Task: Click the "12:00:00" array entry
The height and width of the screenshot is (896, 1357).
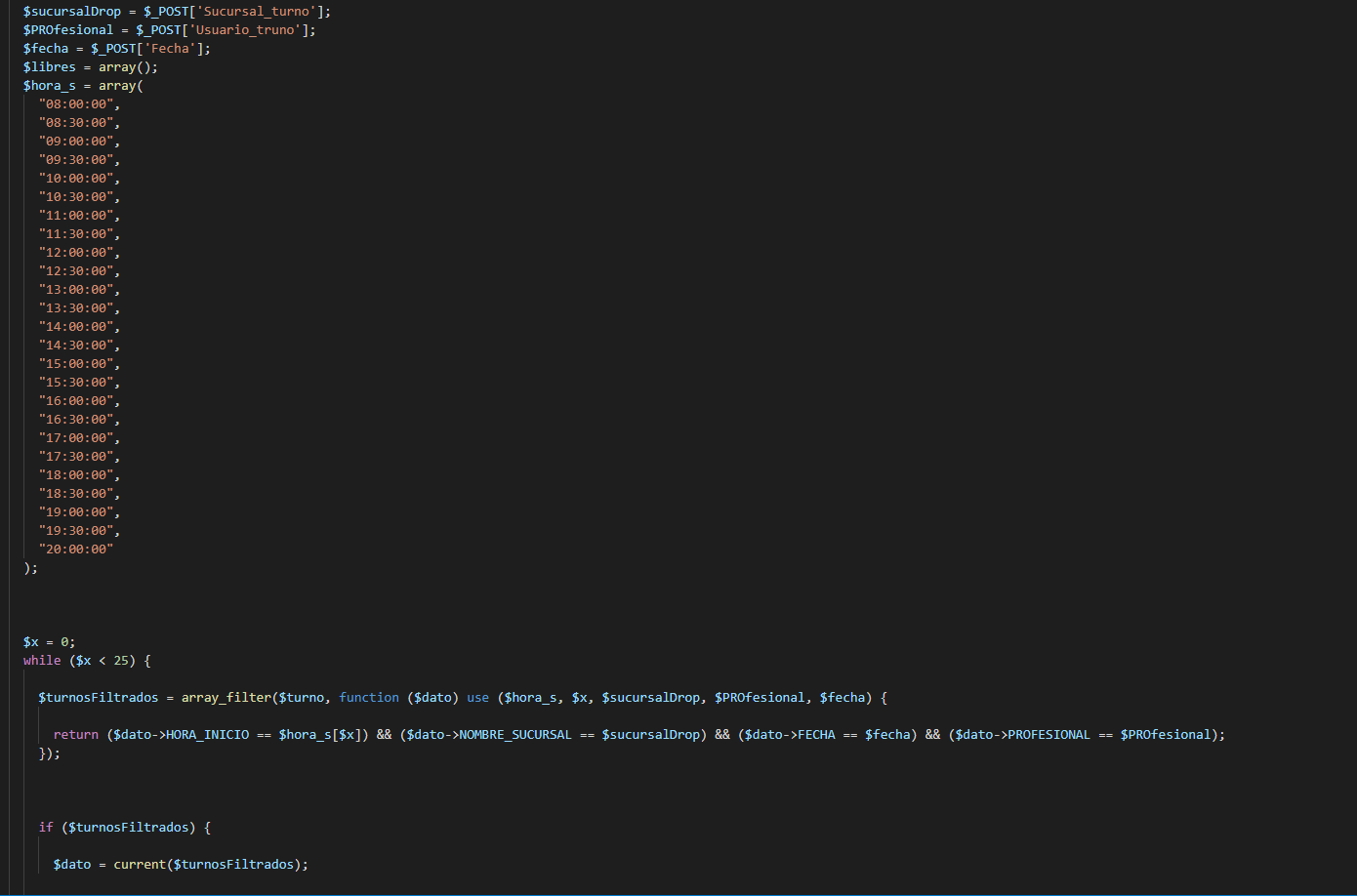Action: 76,253
